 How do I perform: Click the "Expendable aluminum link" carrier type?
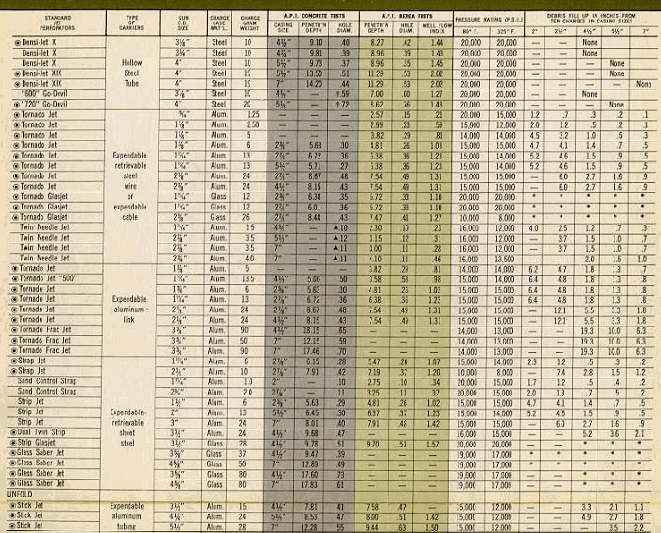[x=129, y=309]
